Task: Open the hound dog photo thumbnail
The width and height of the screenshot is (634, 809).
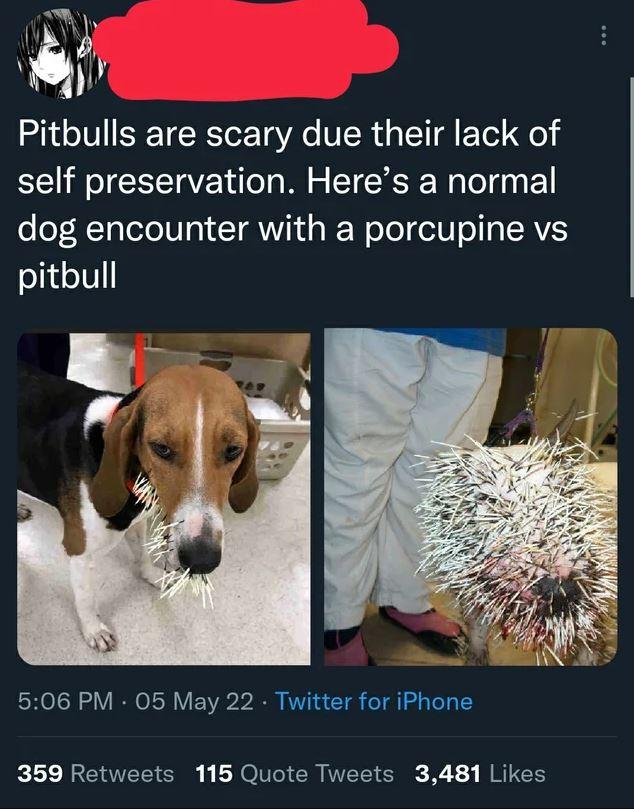Action: (164, 499)
